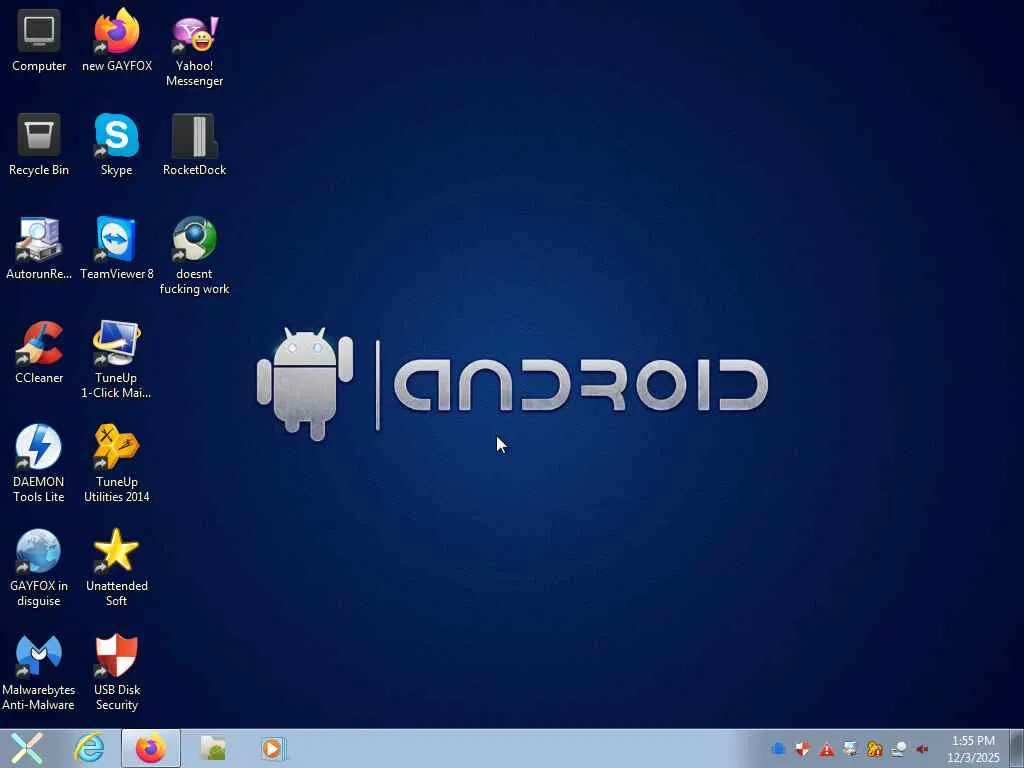This screenshot has height=768, width=1024.
Task: Click the Show Desktop strip beside clock
Action: point(1017,748)
